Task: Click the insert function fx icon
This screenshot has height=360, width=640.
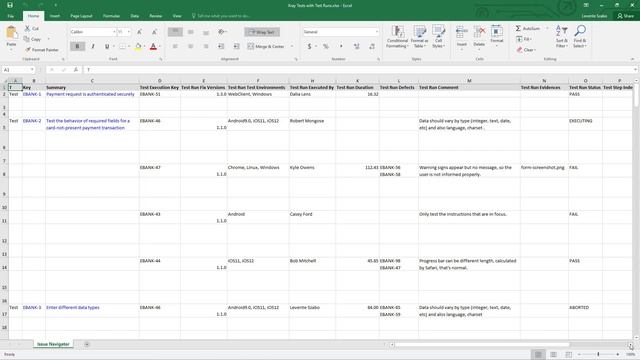Action: 76,70
